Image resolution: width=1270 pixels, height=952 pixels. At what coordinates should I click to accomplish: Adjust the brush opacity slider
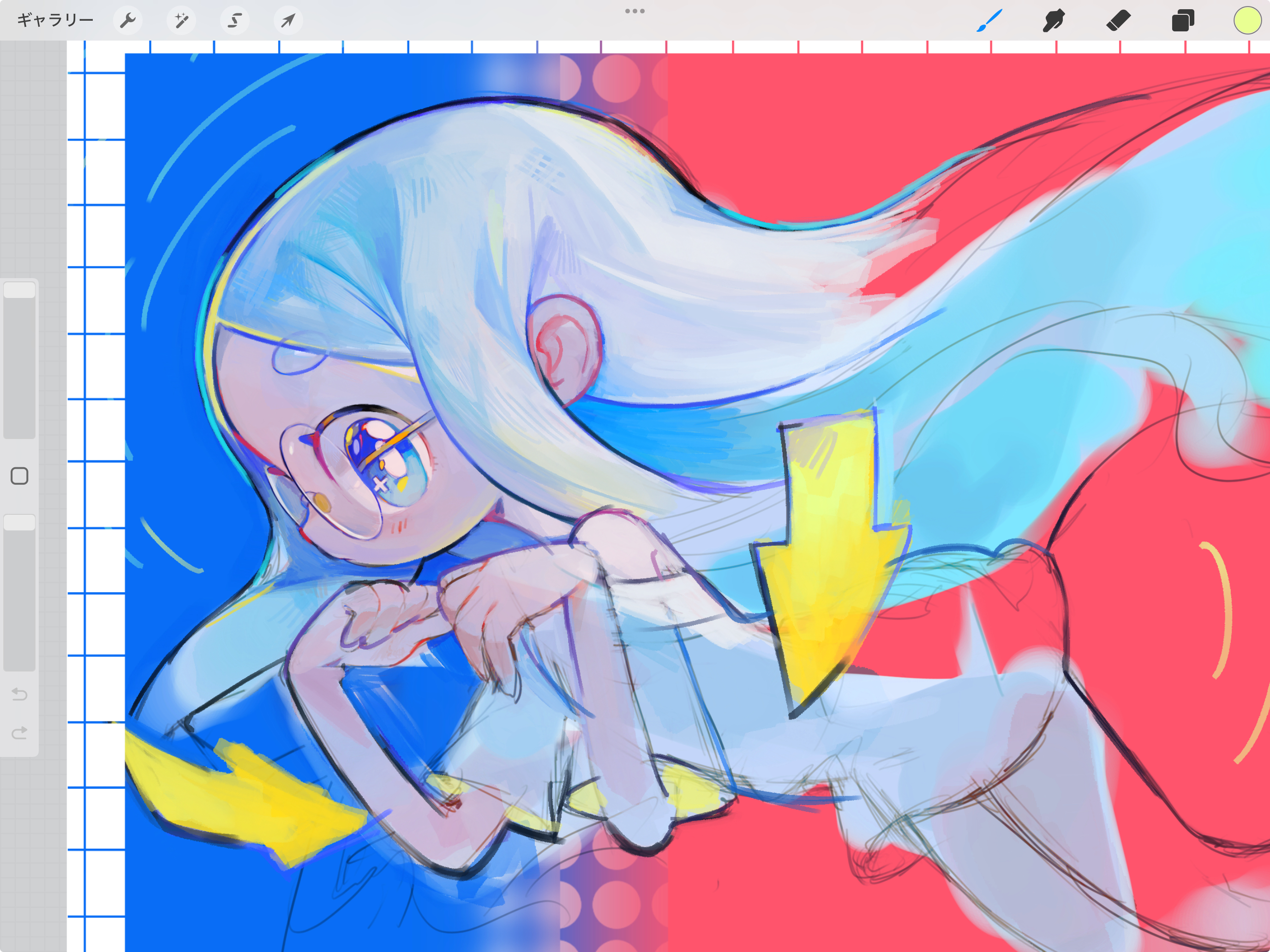point(19,592)
